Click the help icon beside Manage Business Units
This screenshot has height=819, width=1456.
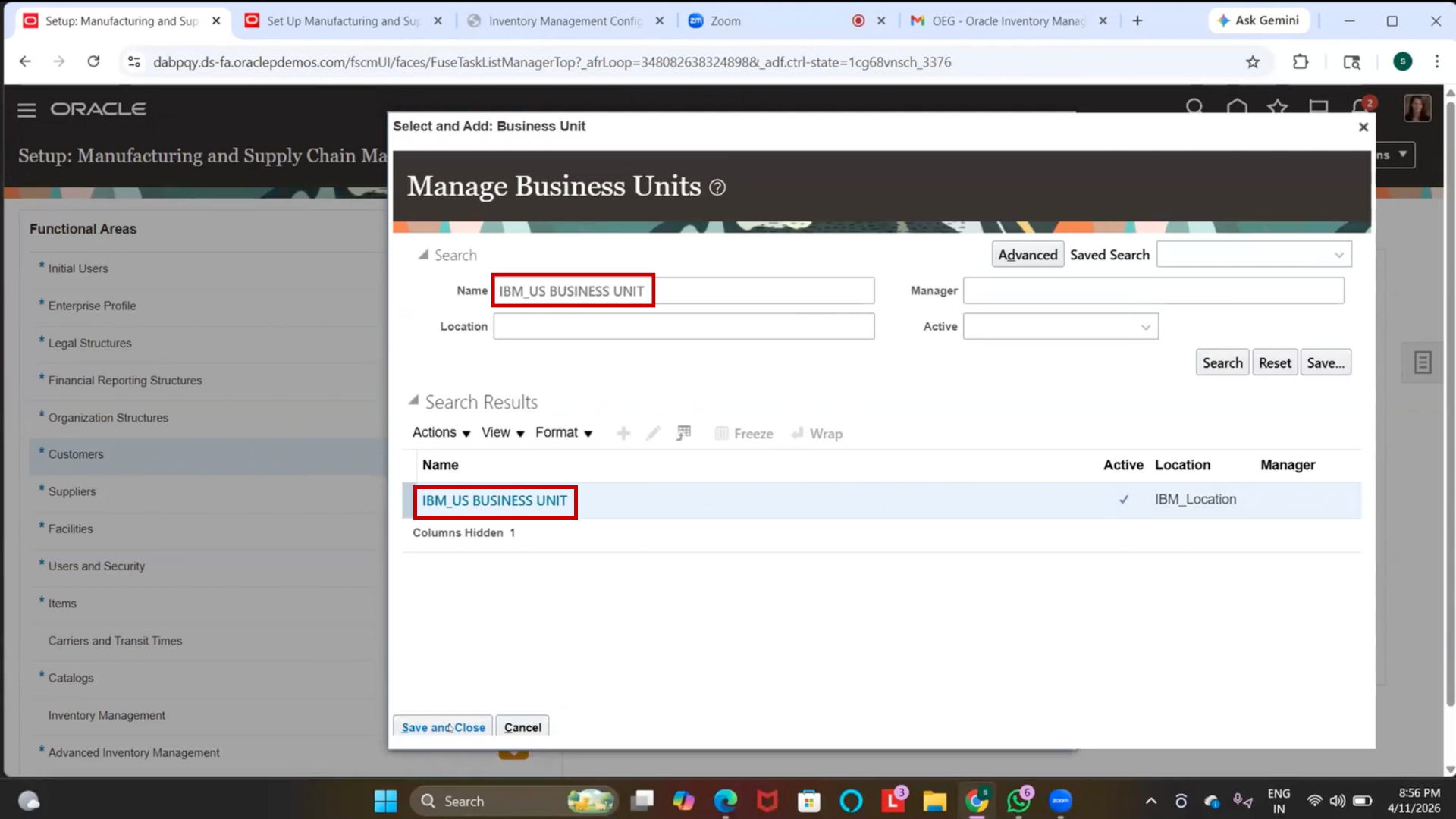click(x=717, y=187)
